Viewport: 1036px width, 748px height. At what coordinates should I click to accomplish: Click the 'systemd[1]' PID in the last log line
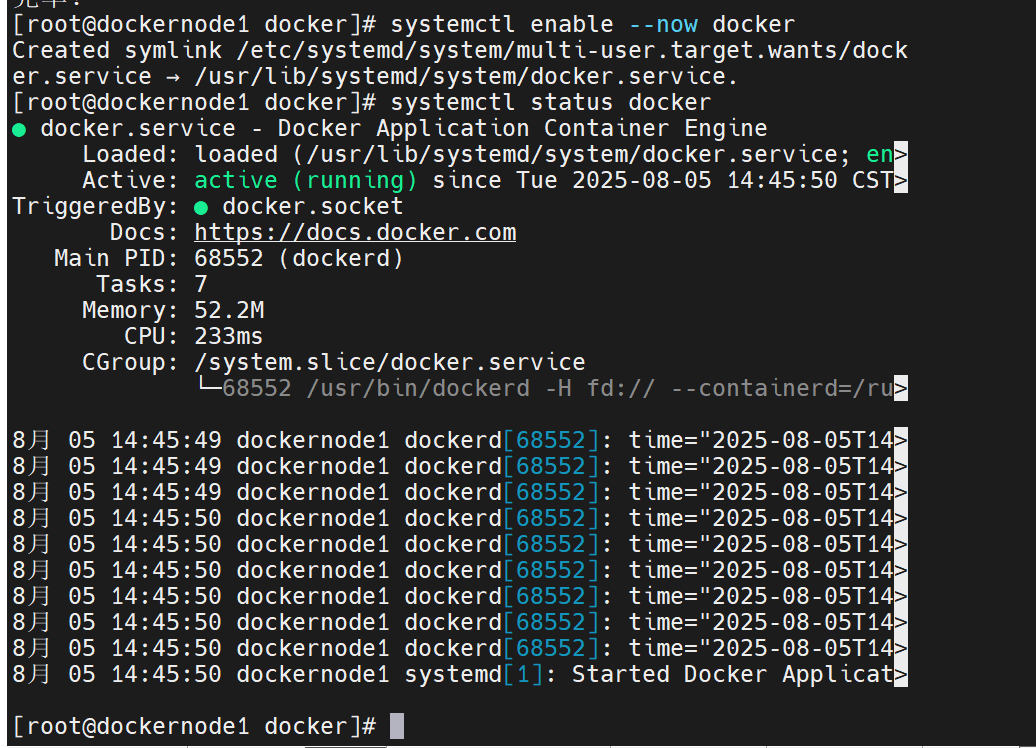tap(474, 675)
